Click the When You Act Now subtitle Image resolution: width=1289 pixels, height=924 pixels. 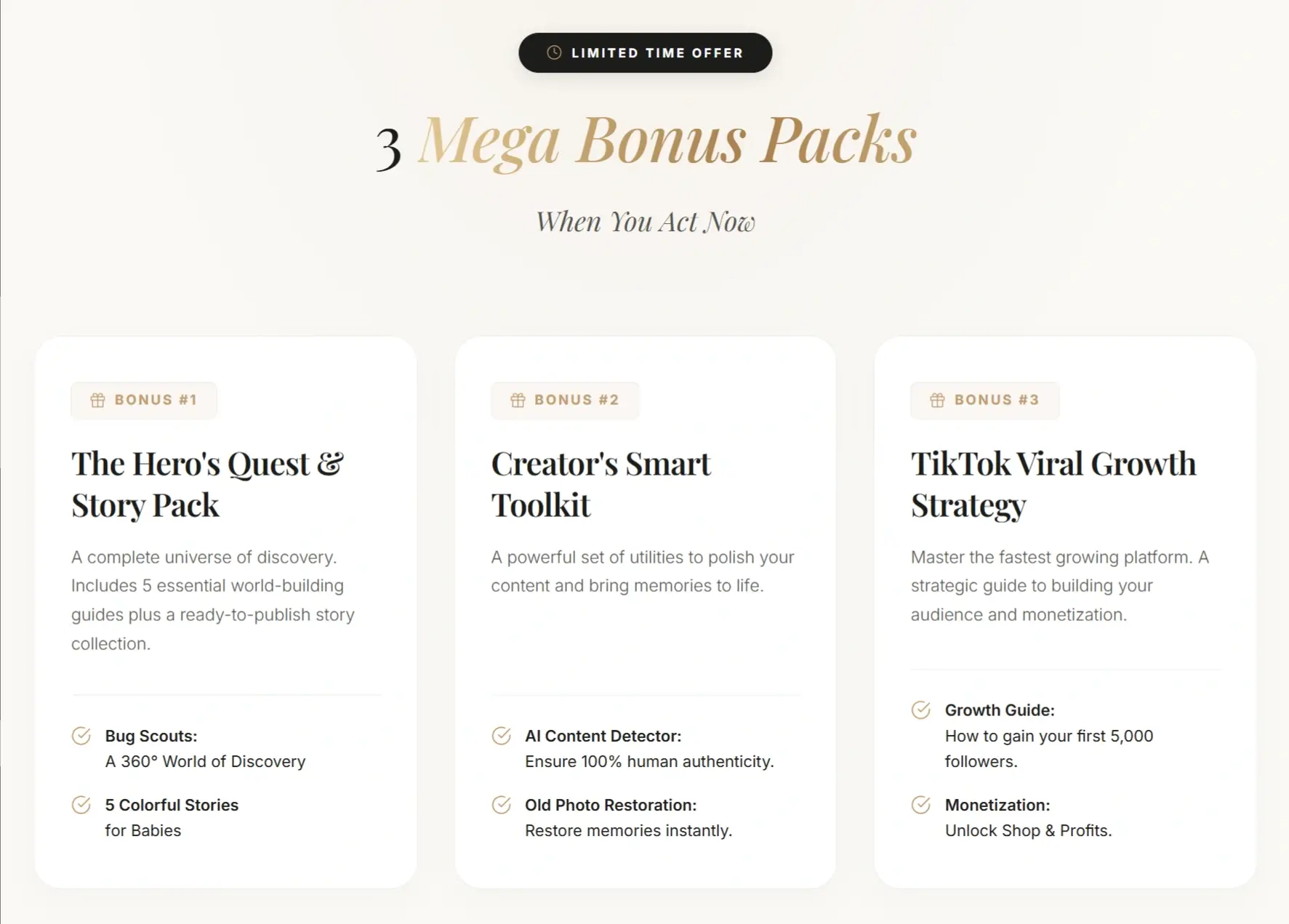(646, 222)
